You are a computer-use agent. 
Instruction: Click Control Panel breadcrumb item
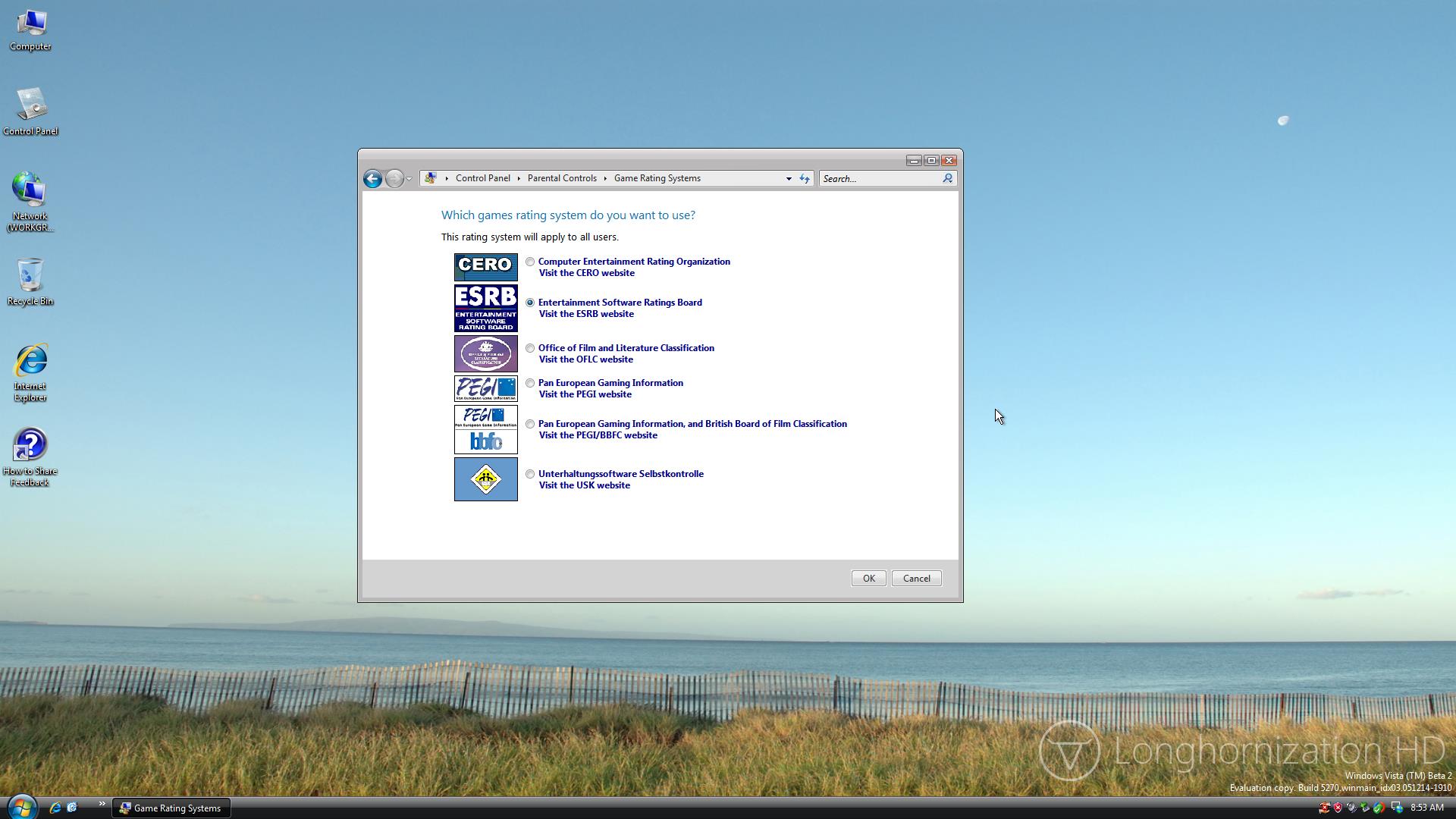482,178
